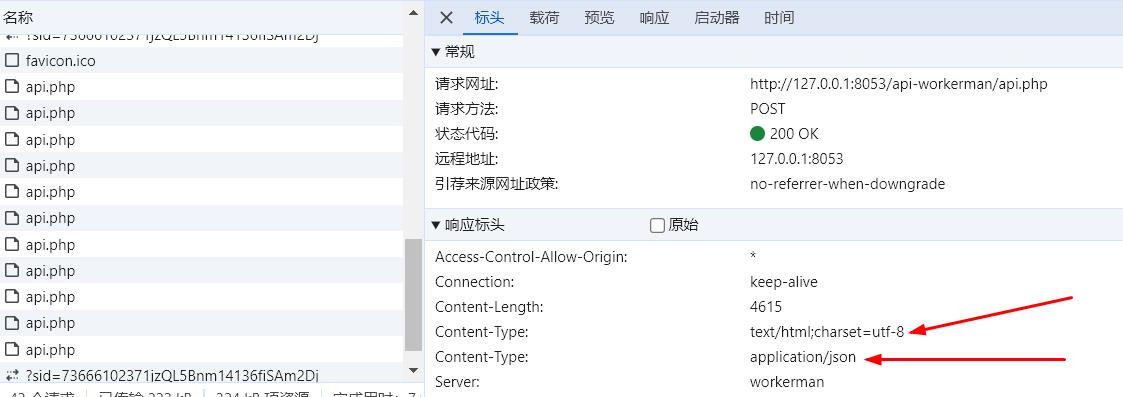This screenshot has height=397, width=1123.
Task: Select the last api.php request icon
Action: tap(11, 350)
